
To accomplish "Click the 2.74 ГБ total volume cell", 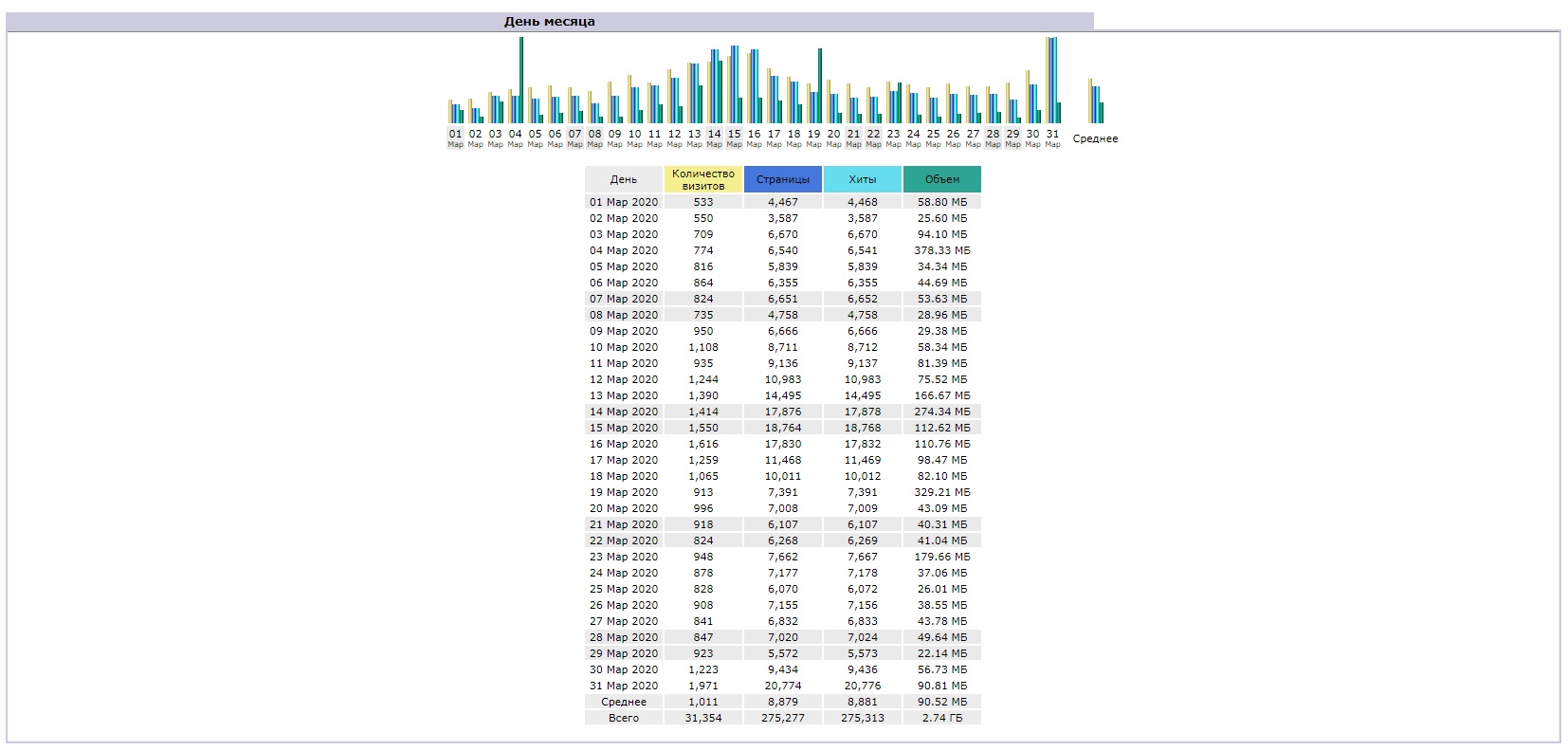I will tap(941, 718).
